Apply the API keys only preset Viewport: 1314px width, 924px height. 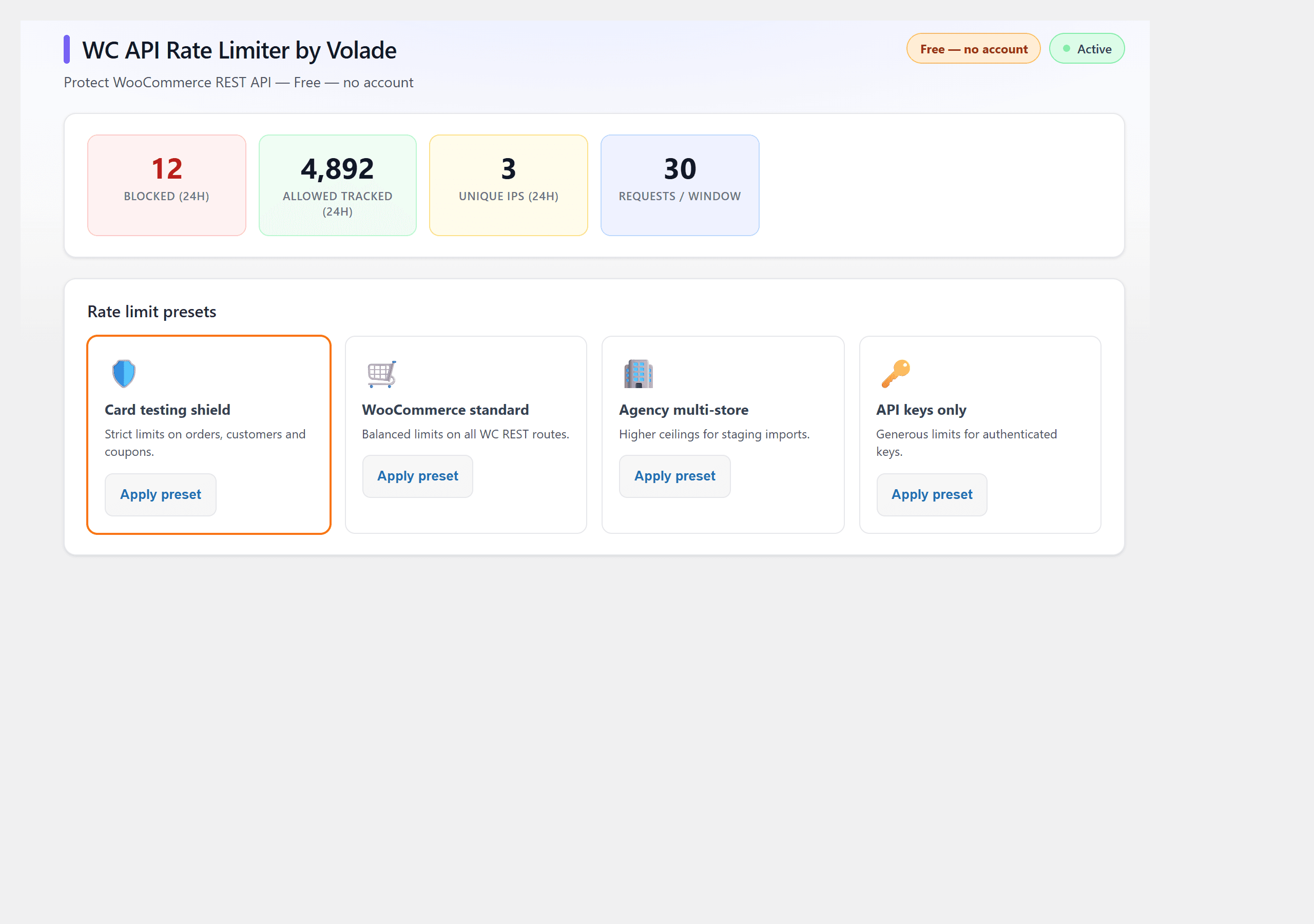click(932, 495)
